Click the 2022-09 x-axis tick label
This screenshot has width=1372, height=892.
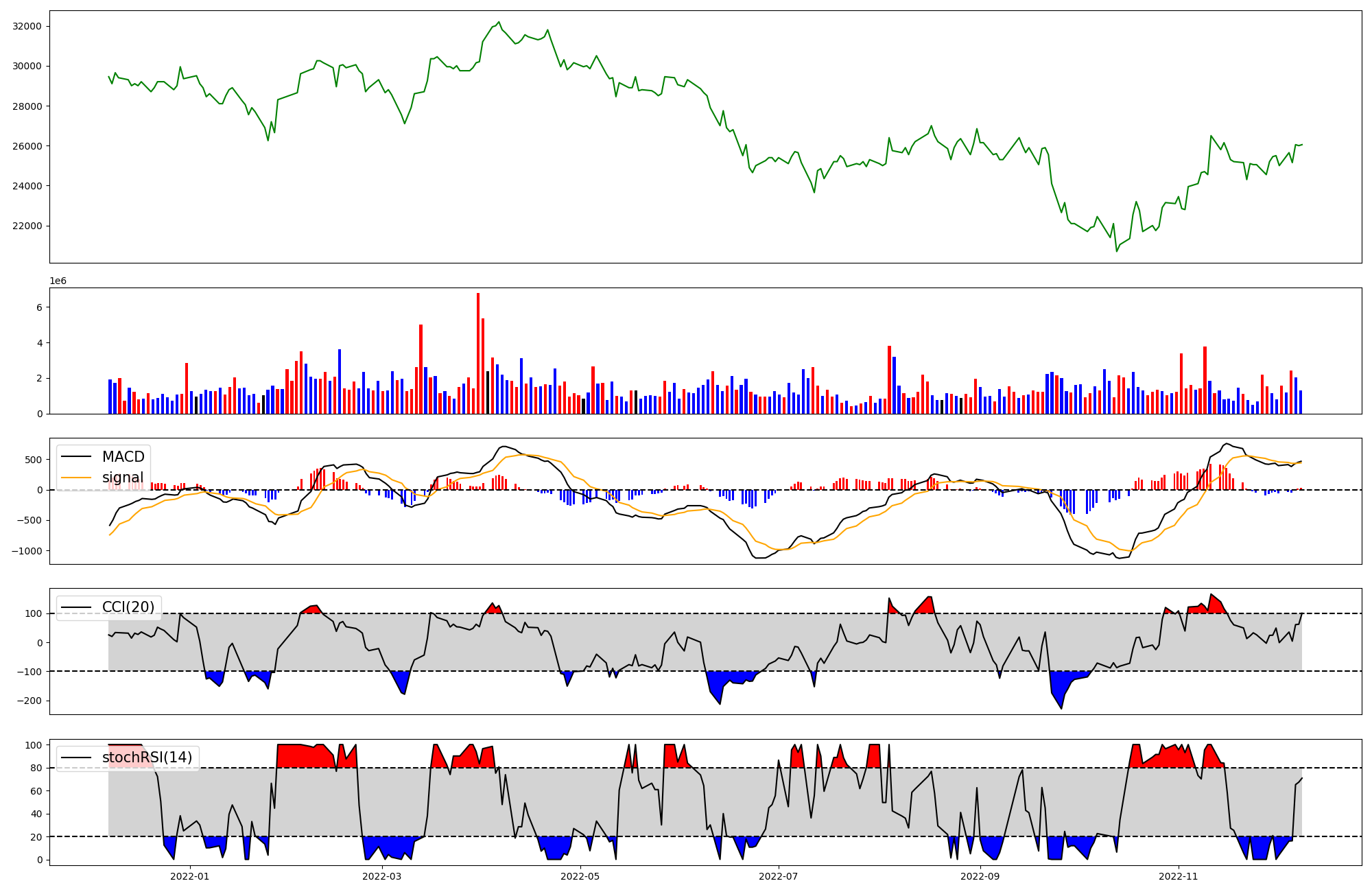(x=980, y=876)
